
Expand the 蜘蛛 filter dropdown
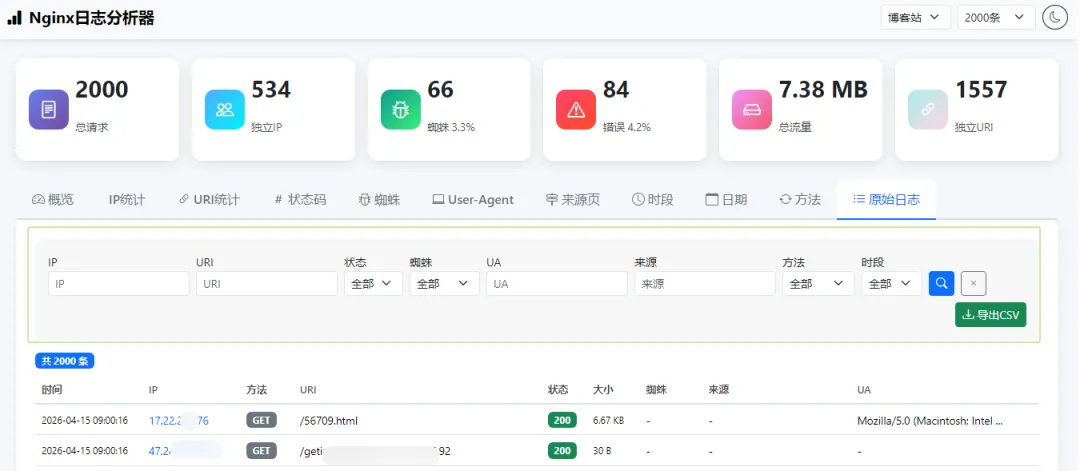tap(444, 283)
